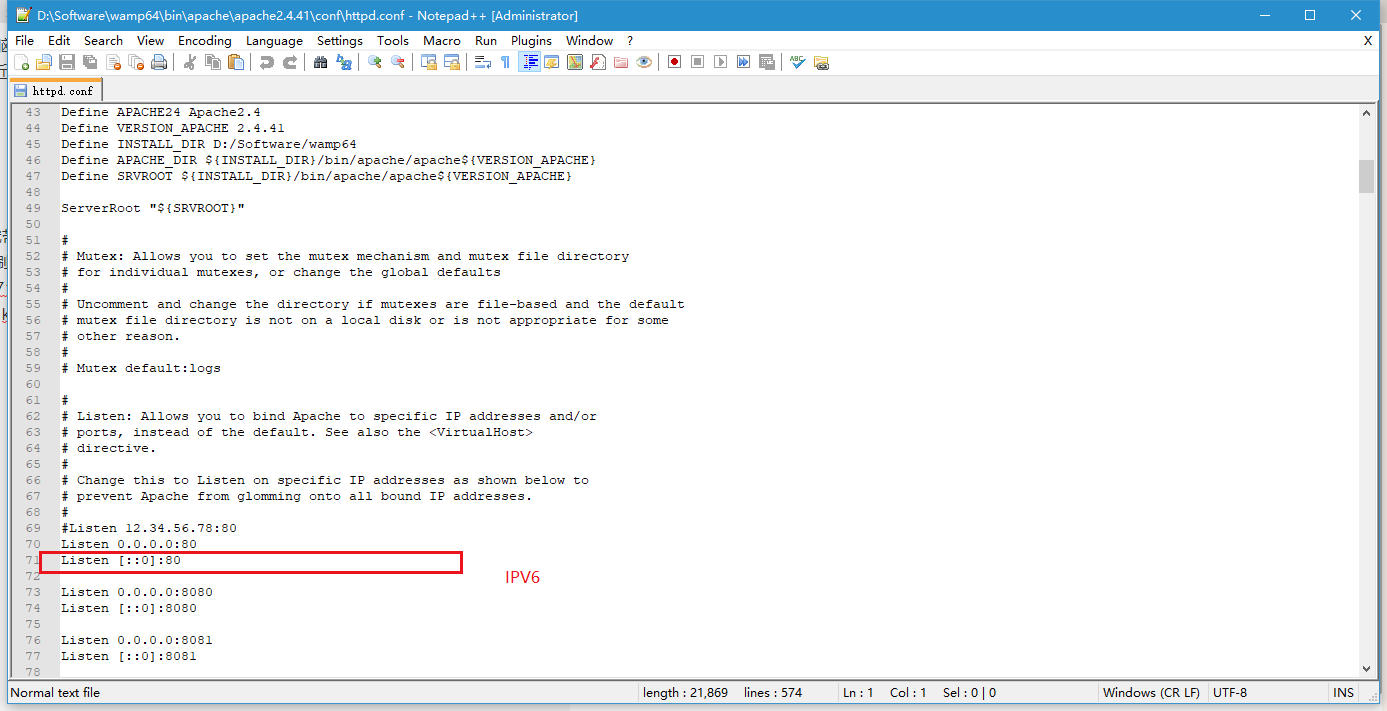Close the current file via the toolbar Close icon

113,62
